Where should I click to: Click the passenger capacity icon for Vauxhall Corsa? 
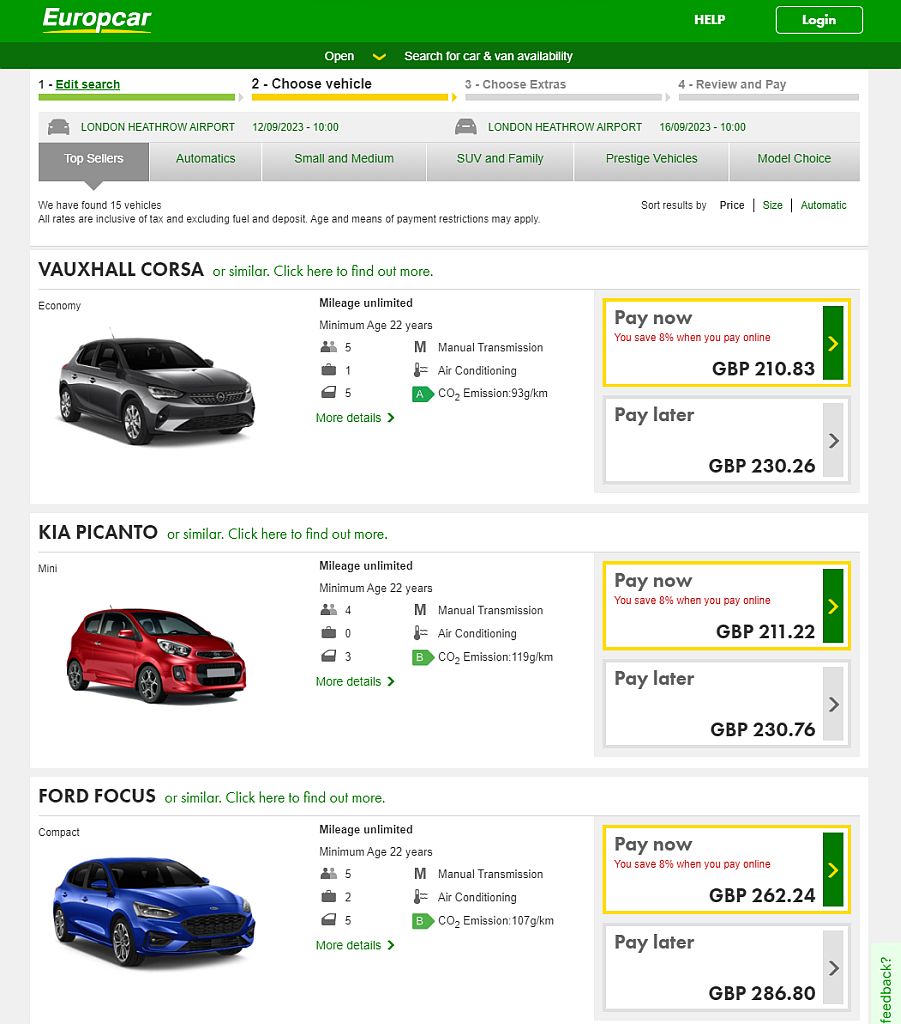tap(330, 347)
